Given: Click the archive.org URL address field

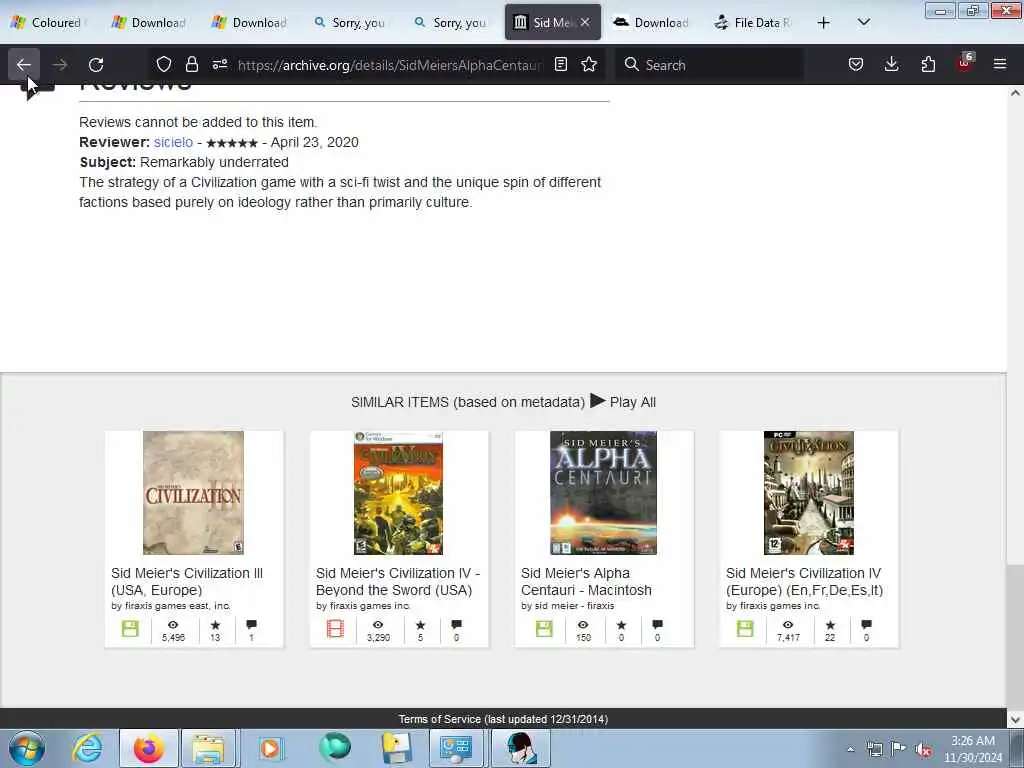Looking at the screenshot, I should coord(390,65).
